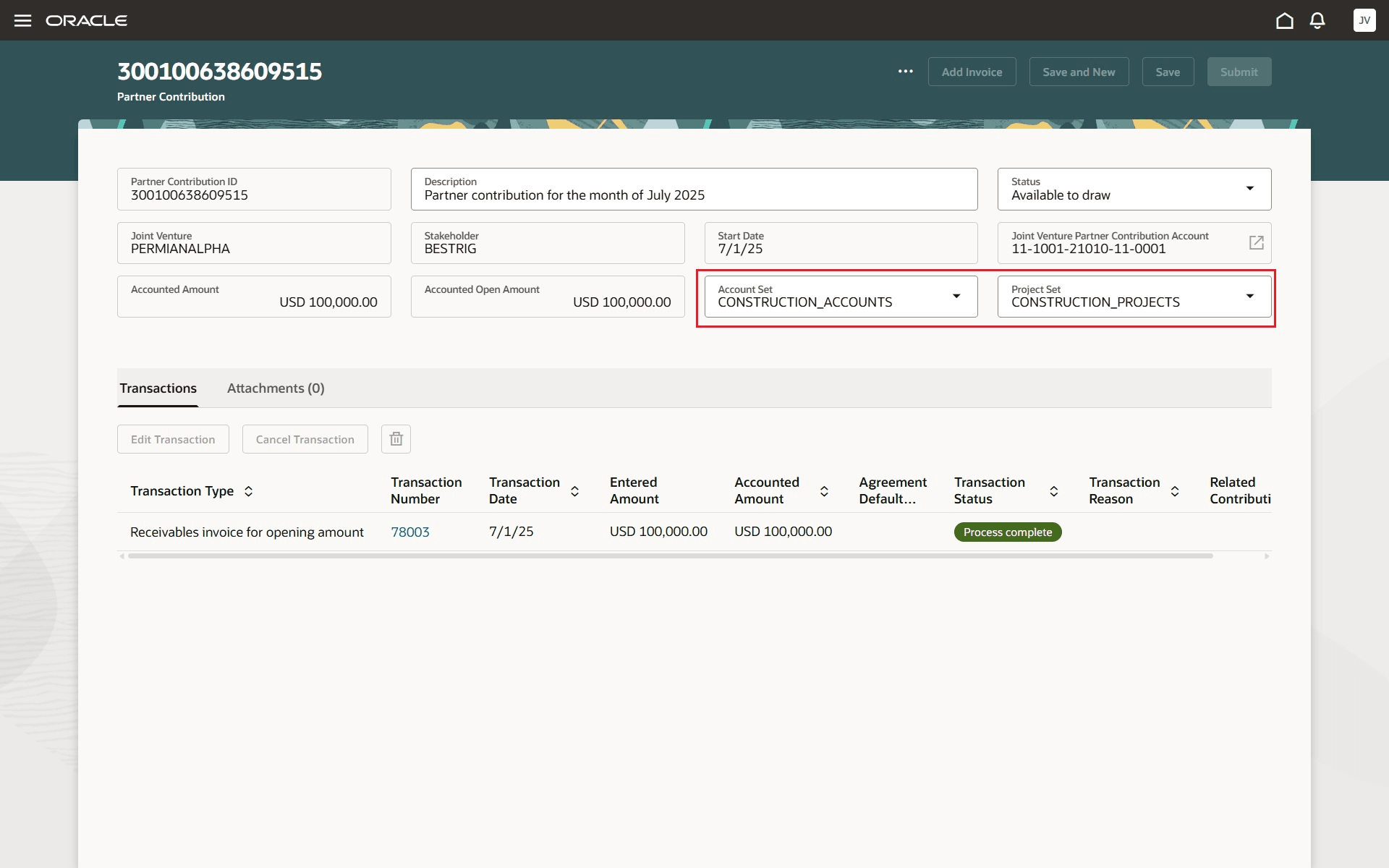Delete the selected transaction with trash icon
The image size is (1389, 868).
click(x=396, y=438)
